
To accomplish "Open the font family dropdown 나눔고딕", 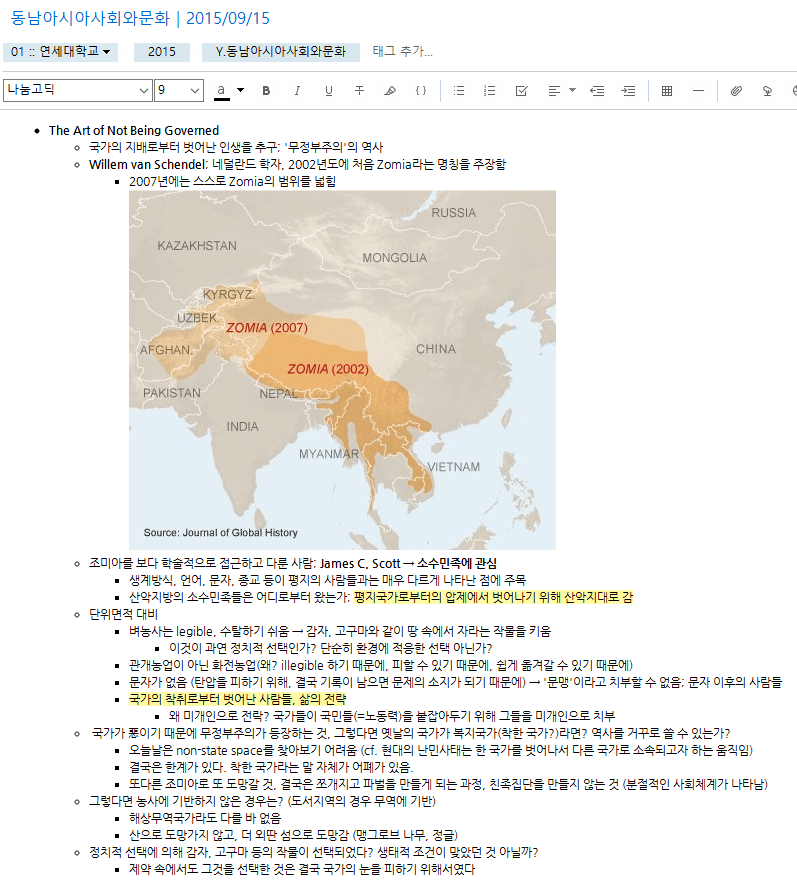I will coord(77,90).
